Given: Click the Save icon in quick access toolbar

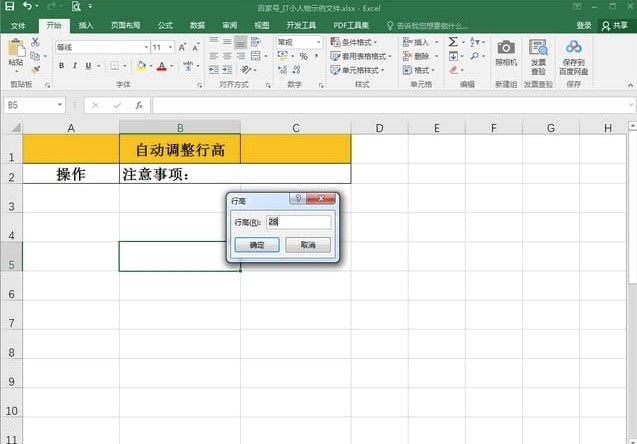Looking at the screenshot, I should [x=9, y=7].
